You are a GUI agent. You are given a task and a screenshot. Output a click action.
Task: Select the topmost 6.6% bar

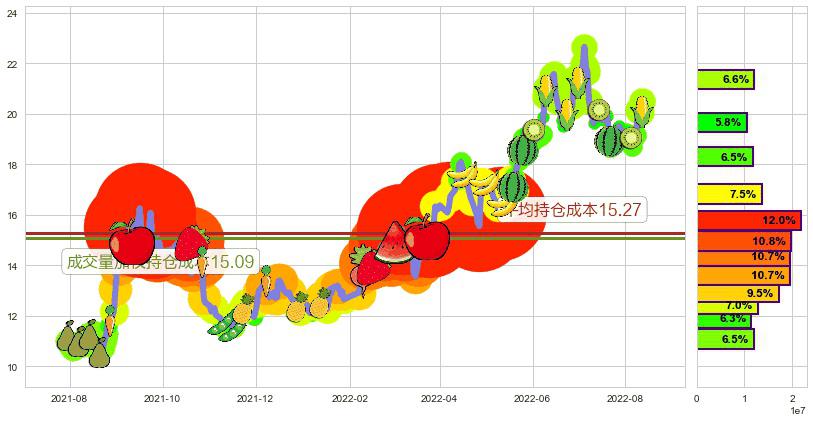[x=725, y=79]
